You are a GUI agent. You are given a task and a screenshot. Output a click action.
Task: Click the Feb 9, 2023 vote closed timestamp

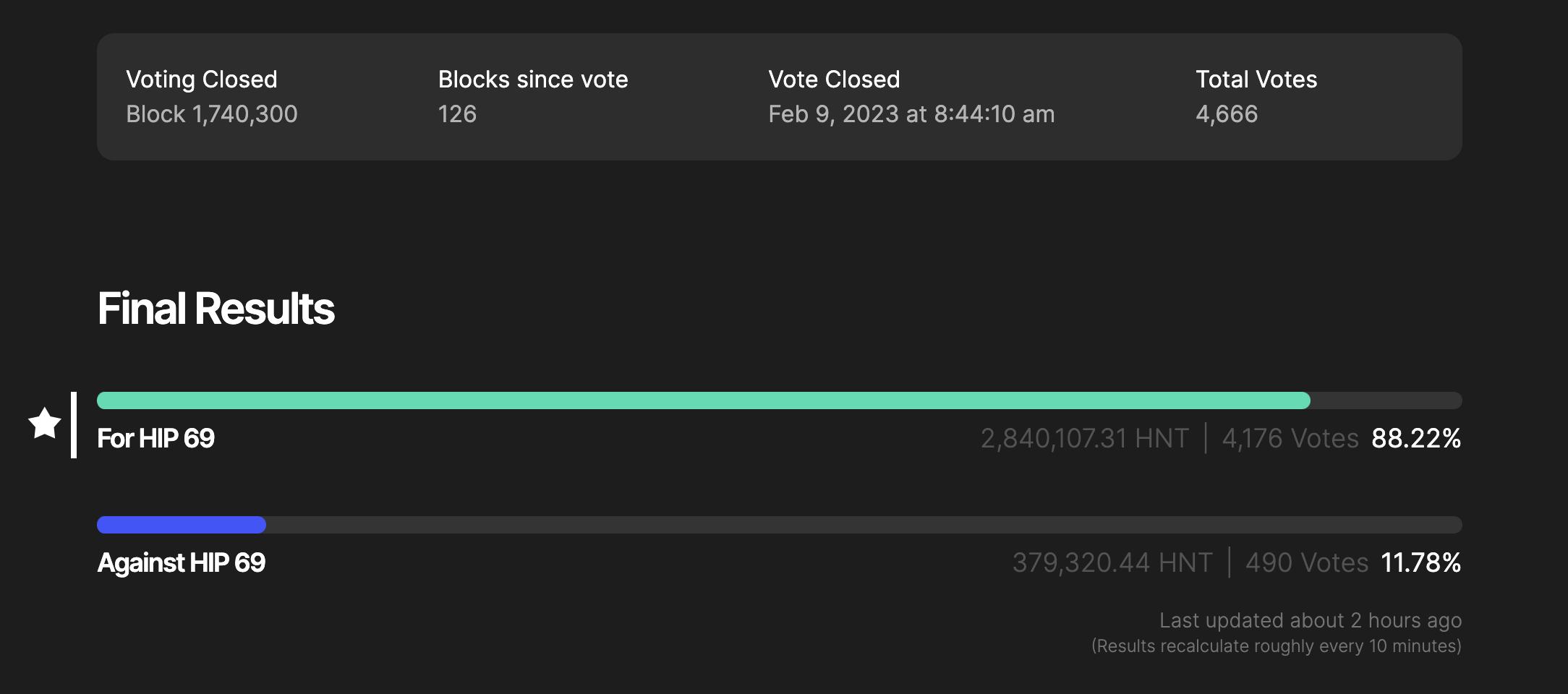(x=911, y=114)
